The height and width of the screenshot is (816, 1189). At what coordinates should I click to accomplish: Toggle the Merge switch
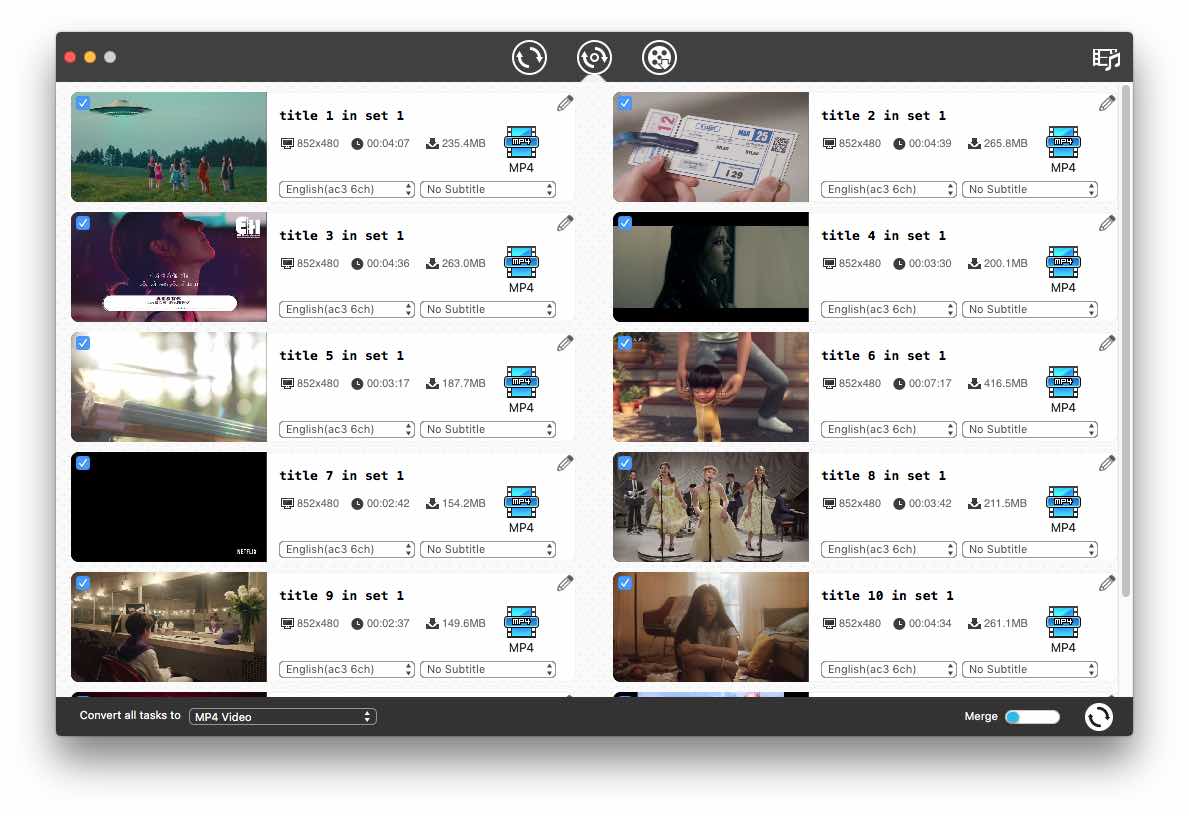point(1032,717)
